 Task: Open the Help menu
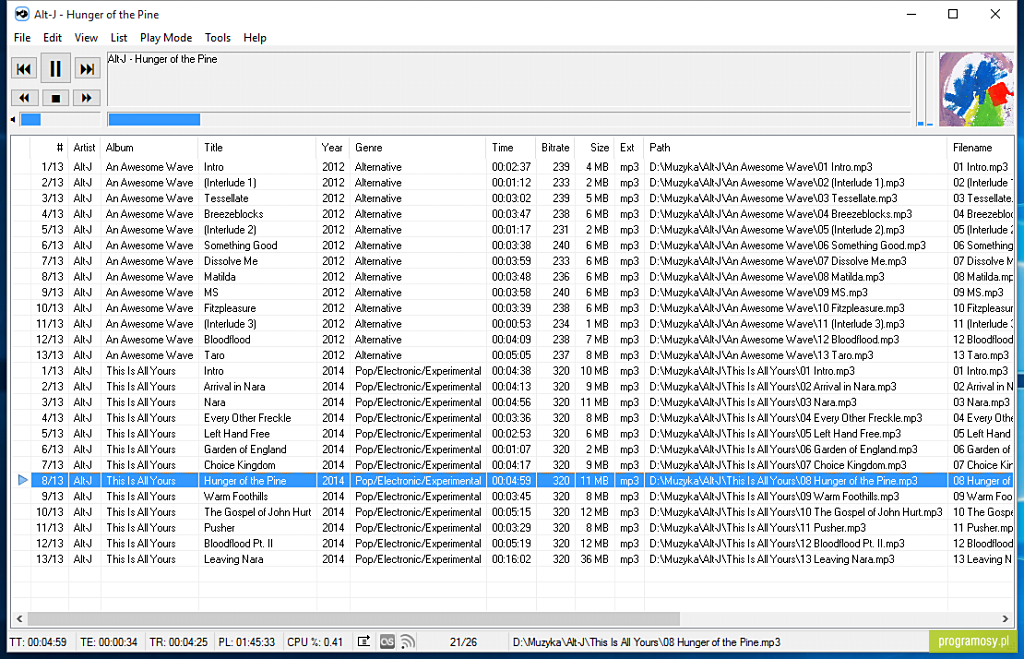point(255,38)
